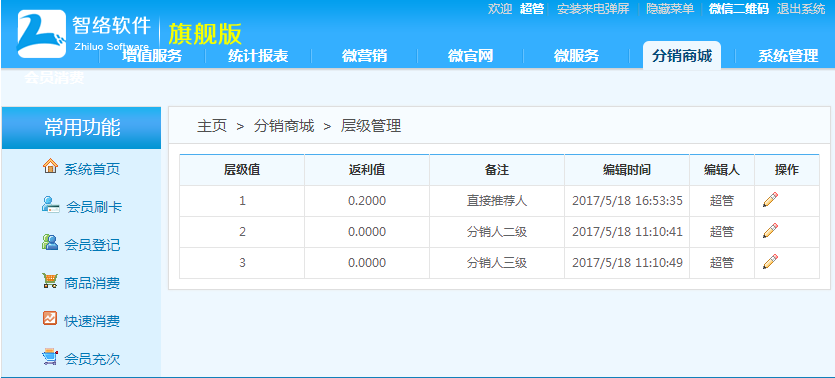Click the chart icon beside 快速消费
835x378 pixels.
pos(50,318)
